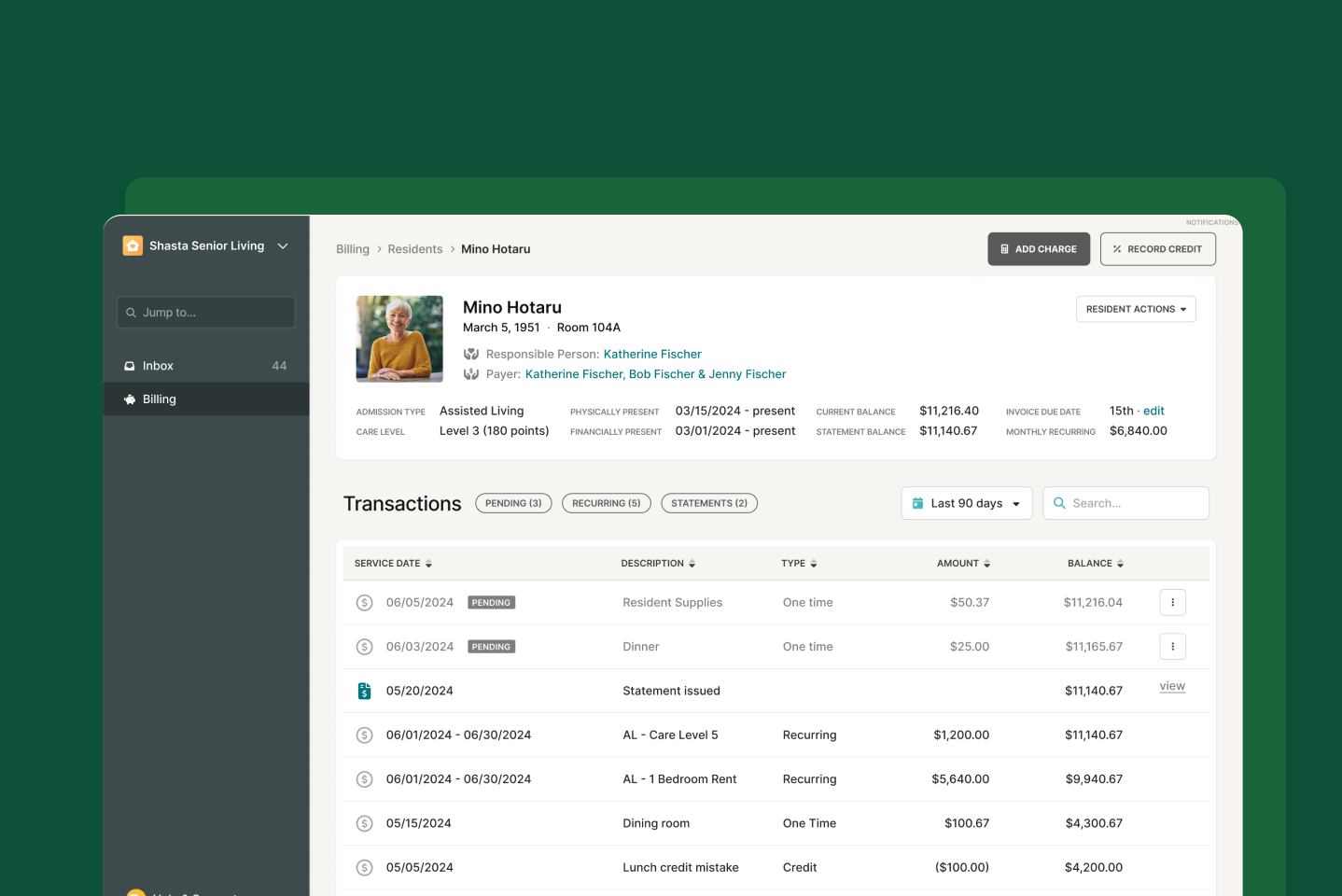
Task: View the issued statement from 05/20/2024
Action: 1171,686
